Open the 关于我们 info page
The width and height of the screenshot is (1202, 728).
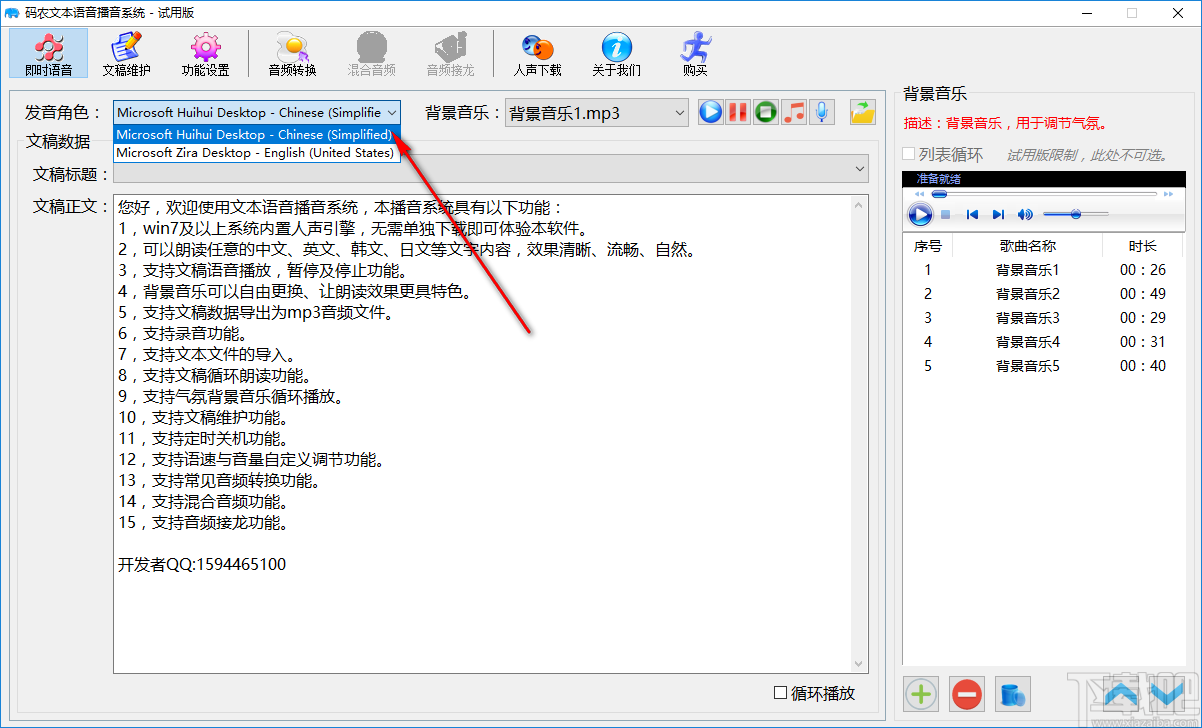coord(616,54)
